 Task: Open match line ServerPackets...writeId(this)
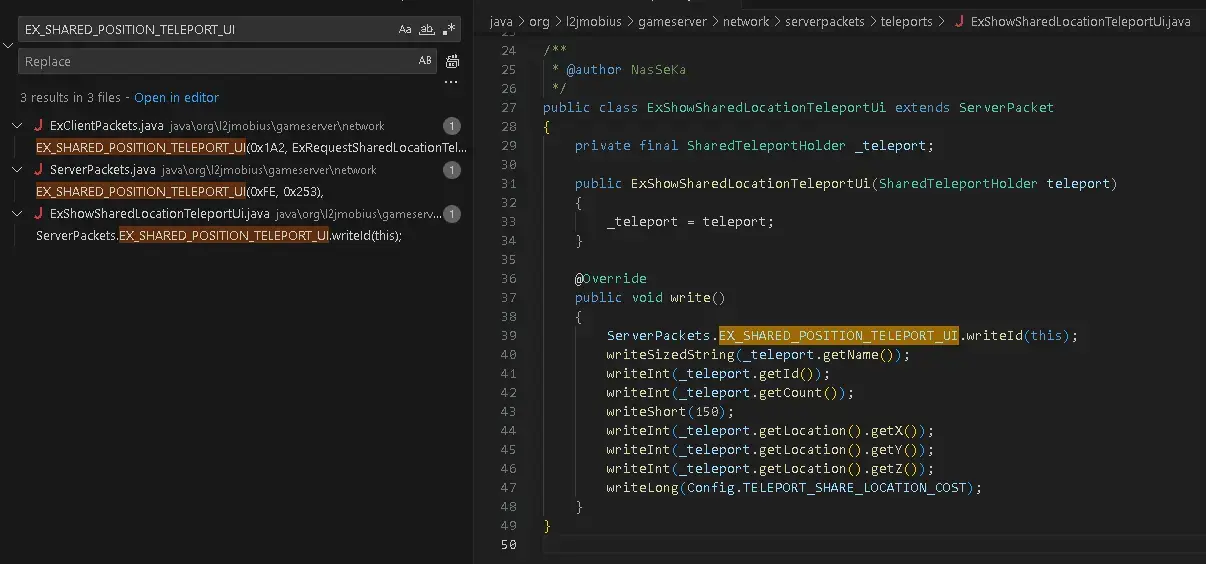pyautogui.click(x=218, y=236)
